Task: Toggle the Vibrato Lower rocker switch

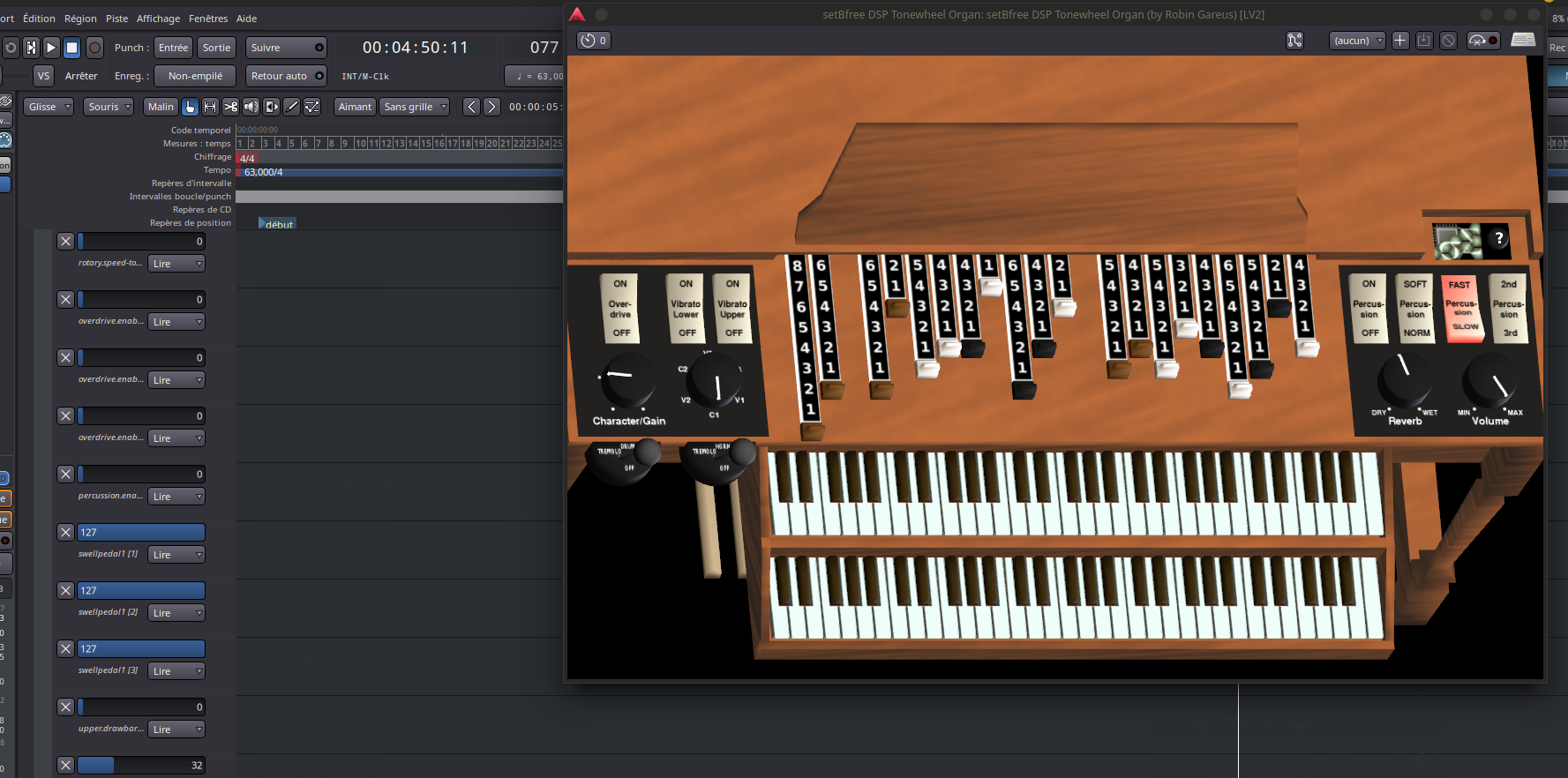Action: 686,308
